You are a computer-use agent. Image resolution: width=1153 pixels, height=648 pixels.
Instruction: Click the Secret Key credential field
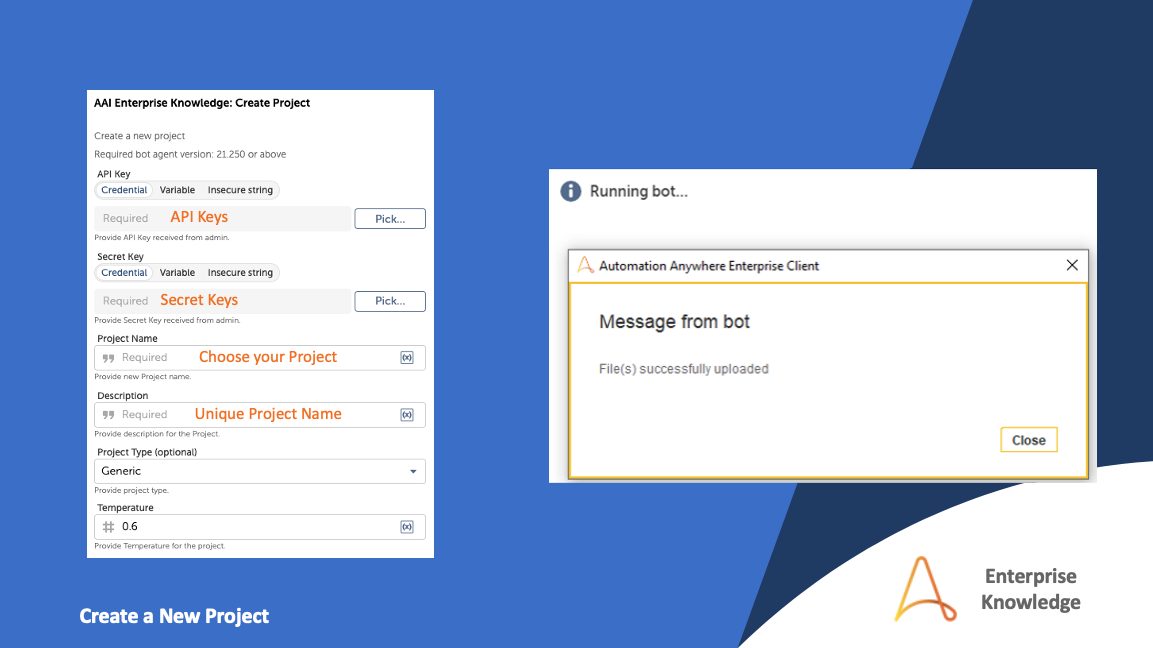223,301
